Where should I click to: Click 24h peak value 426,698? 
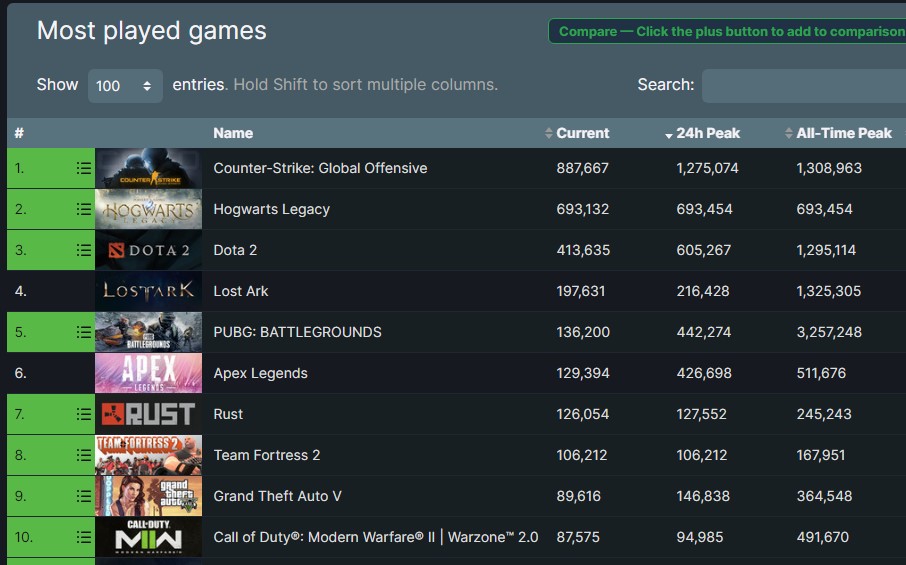[704, 373]
